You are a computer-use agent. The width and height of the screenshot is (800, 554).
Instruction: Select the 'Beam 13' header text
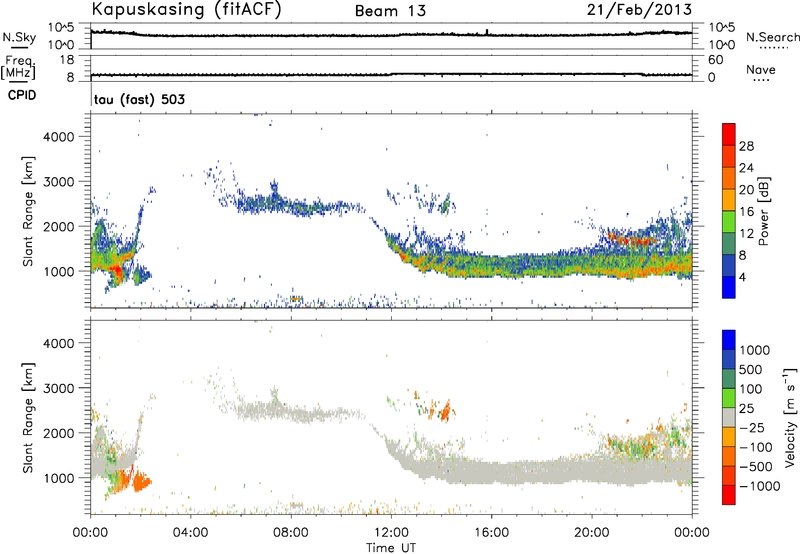[x=390, y=11]
